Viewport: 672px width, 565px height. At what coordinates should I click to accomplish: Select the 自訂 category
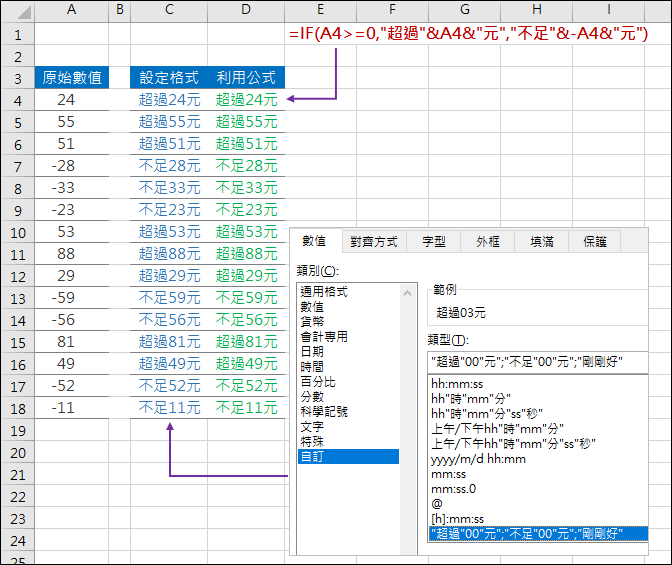pos(348,457)
